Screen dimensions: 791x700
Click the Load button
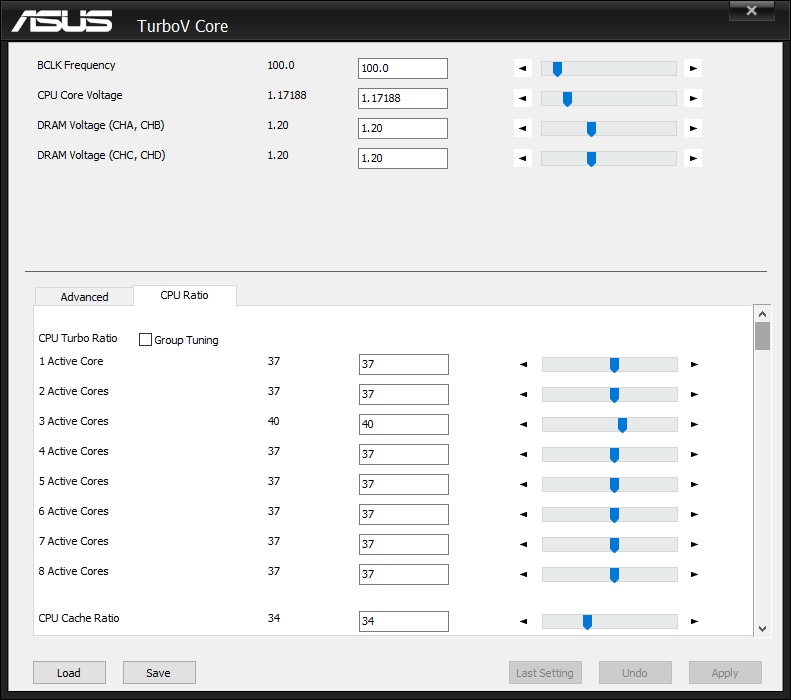[69, 673]
